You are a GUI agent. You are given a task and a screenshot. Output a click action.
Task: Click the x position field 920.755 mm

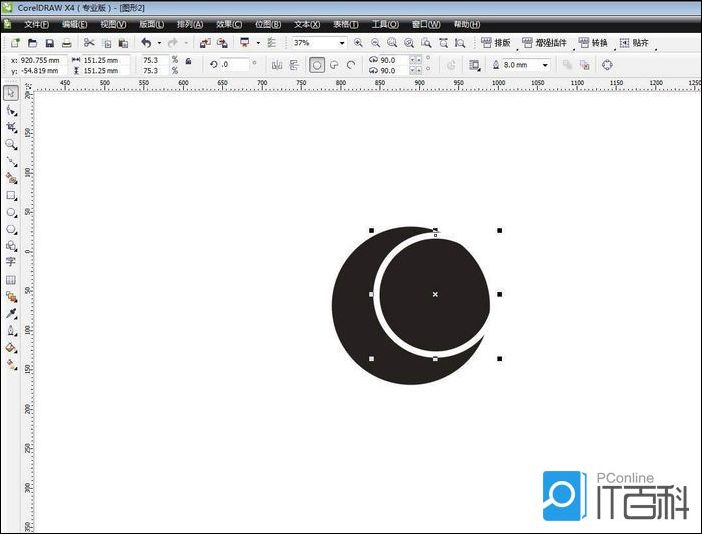43,60
